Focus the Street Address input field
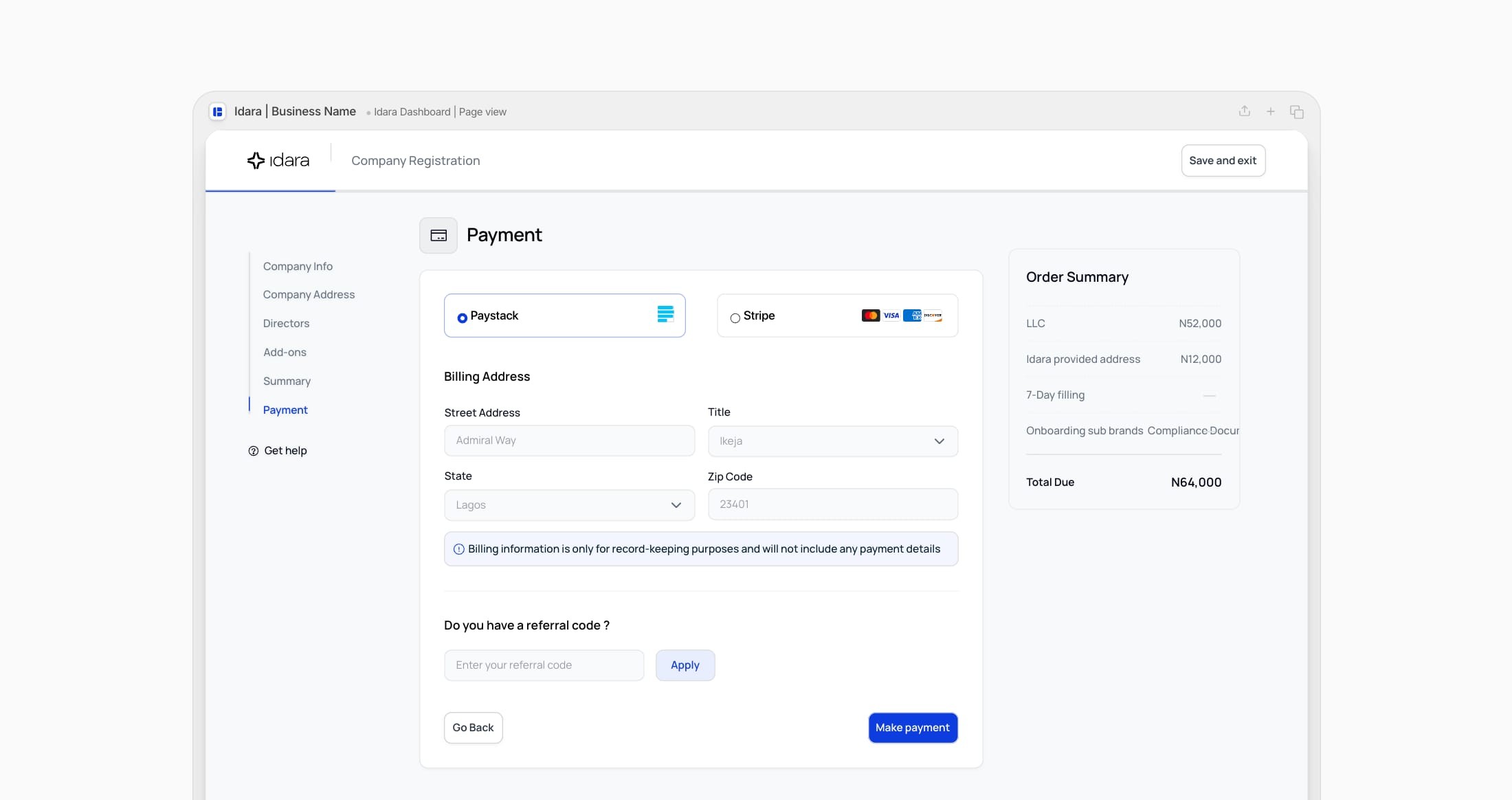The width and height of the screenshot is (1512, 800). coord(569,441)
